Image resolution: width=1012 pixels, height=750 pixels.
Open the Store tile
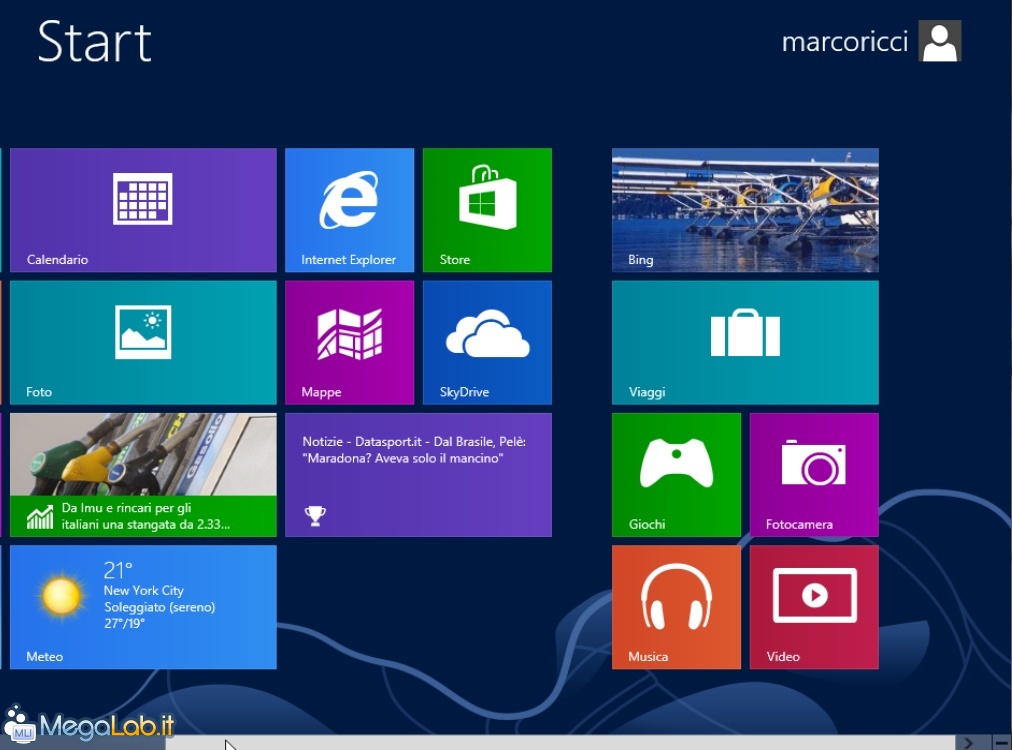487,210
